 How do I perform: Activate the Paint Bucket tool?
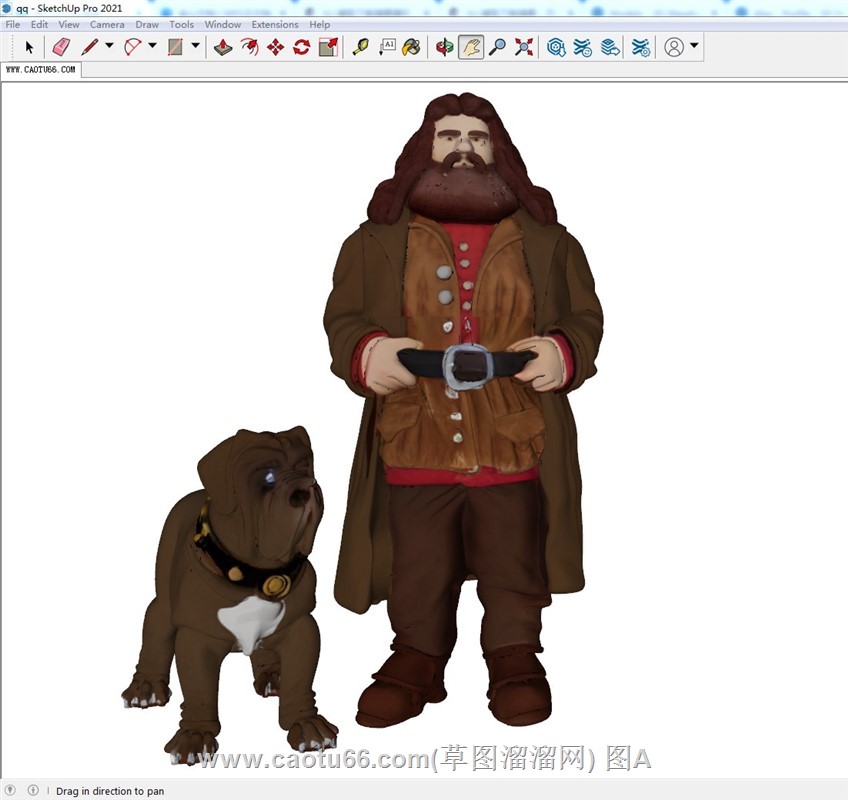coord(412,47)
